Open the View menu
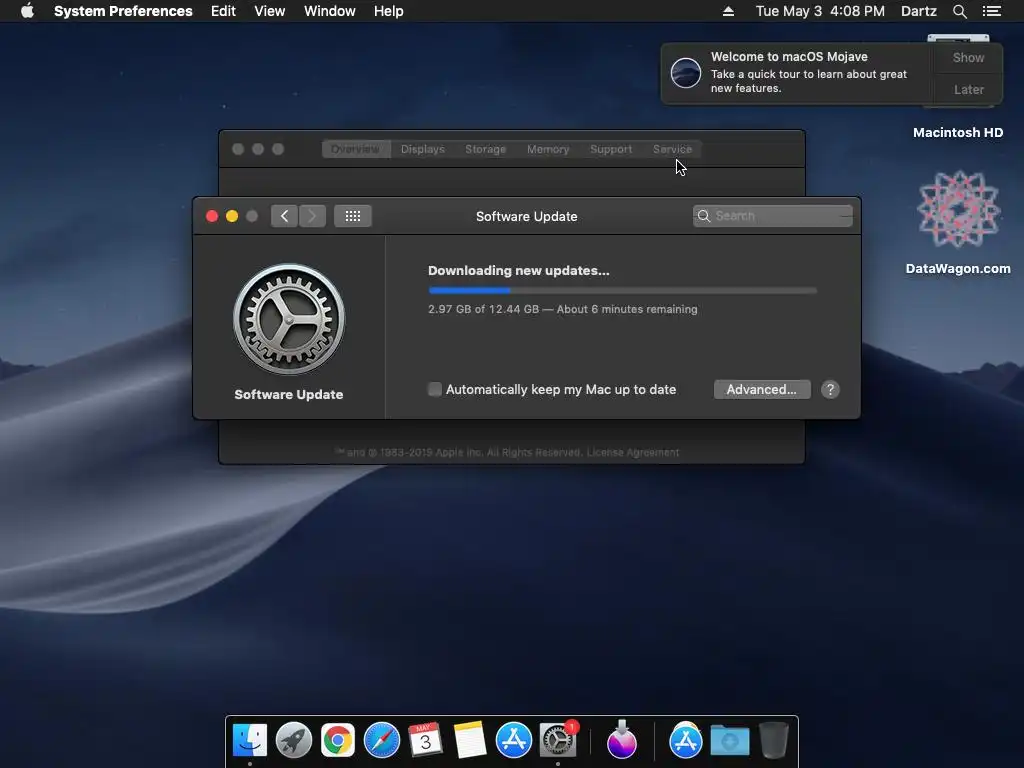Viewport: 1024px width, 768px height. click(x=269, y=11)
